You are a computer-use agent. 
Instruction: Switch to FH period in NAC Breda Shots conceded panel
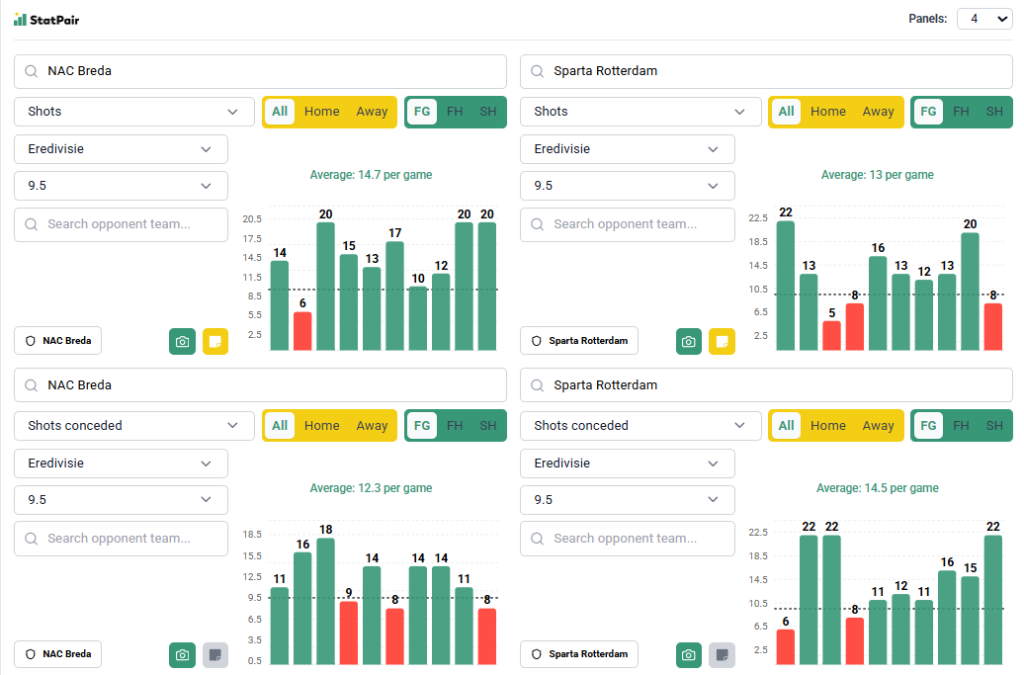click(x=455, y=426)
